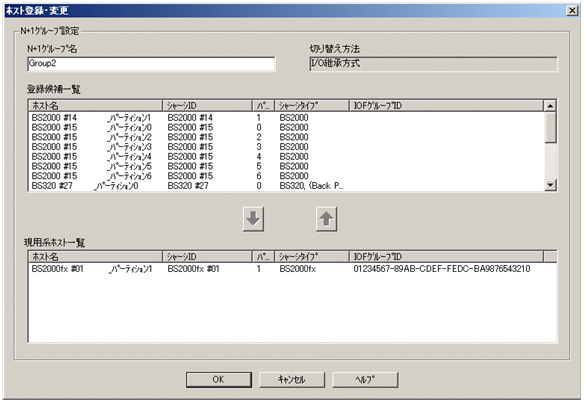
Task: Select candidate row BS2000 #15 パーティション6
Action: pyautogui.click(x=287, y=176)
